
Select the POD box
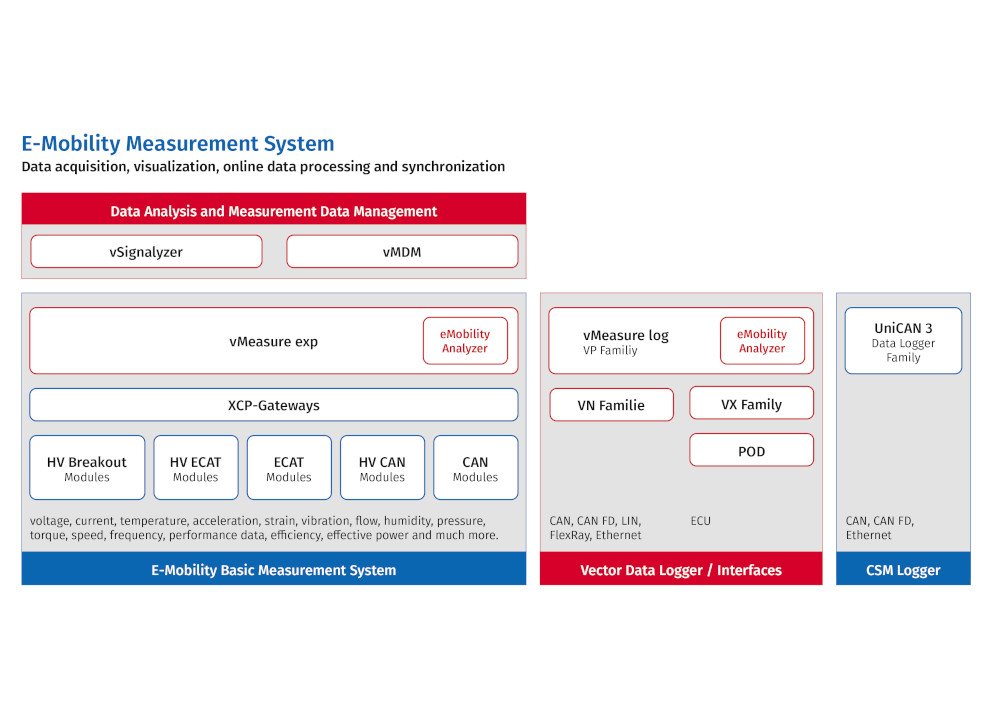pyautogui.click(x=751, y=451)
